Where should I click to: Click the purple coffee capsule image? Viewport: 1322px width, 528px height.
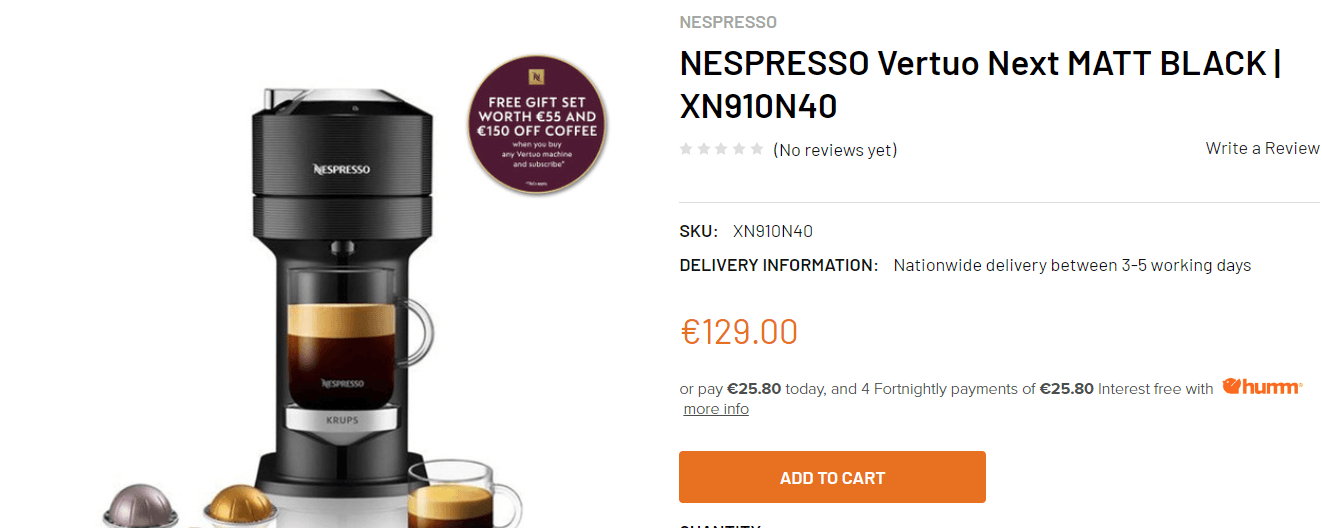[142, 506]
